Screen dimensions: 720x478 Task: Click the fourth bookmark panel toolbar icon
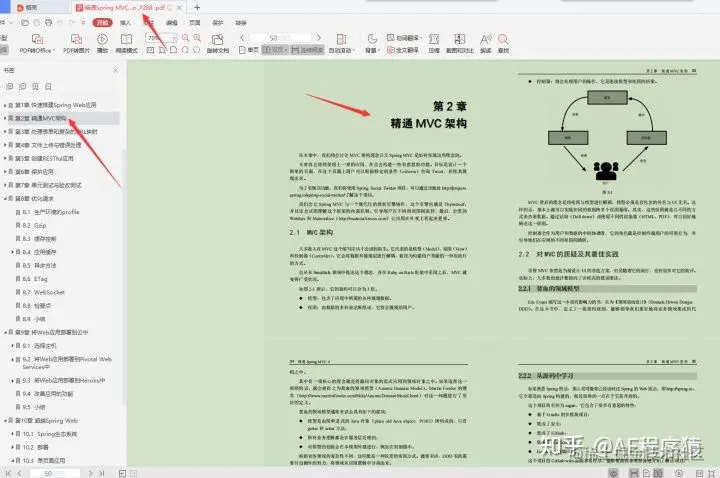(x=48, y=86)
